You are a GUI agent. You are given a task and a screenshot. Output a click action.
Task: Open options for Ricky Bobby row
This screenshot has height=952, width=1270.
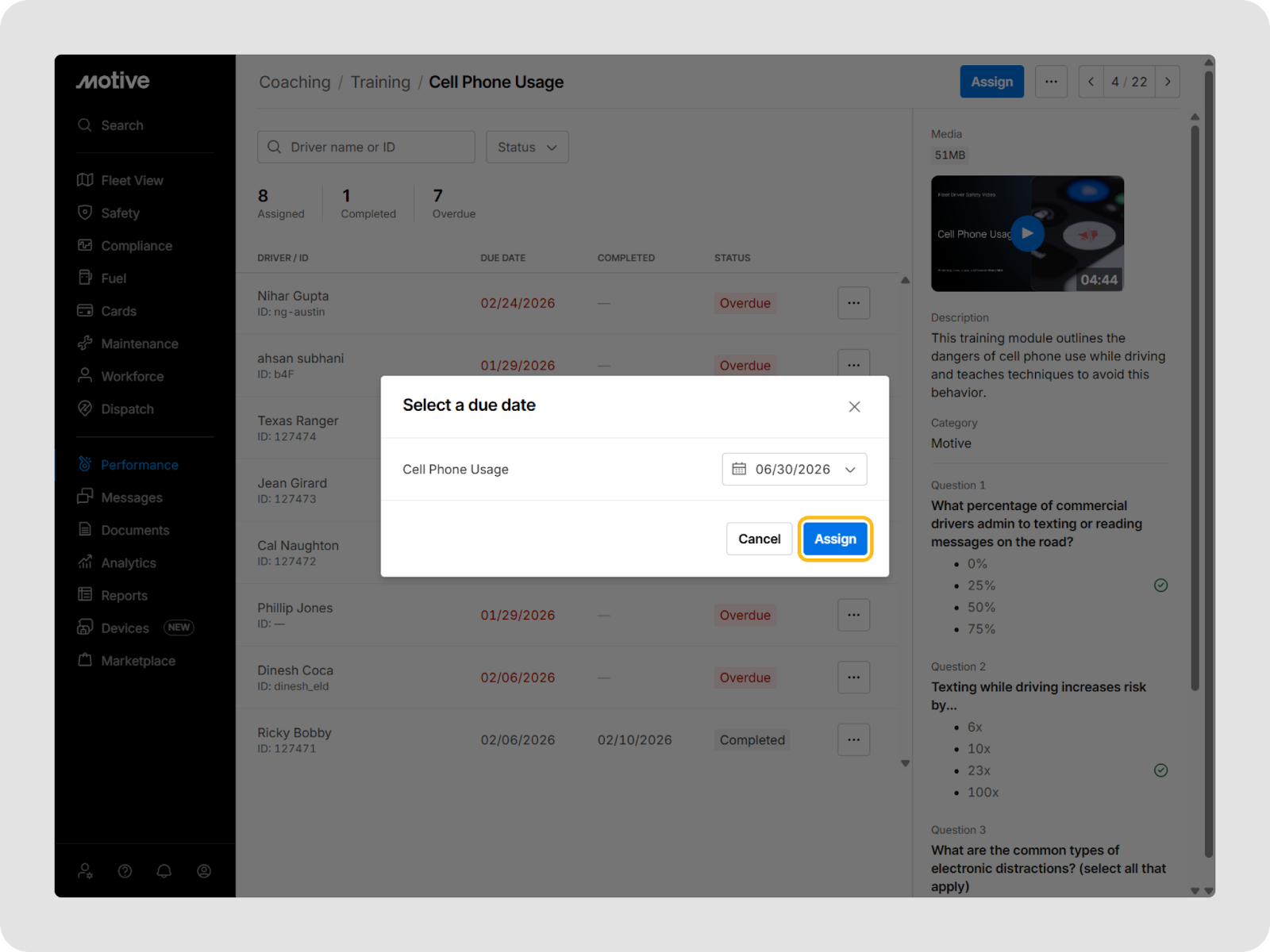point(853,739)
